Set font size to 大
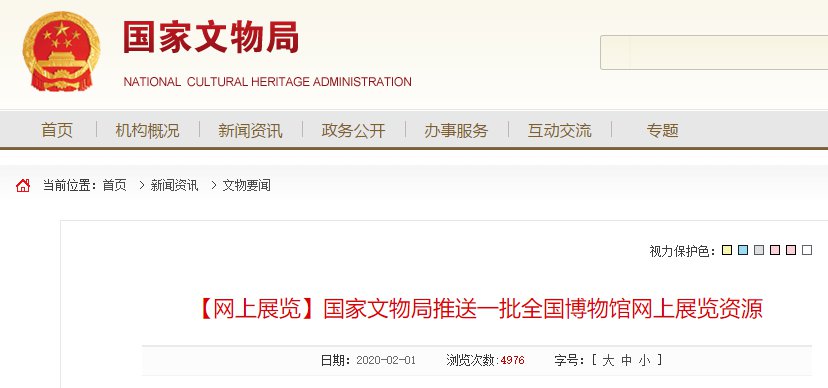828x388 pixels. pos(608,361)
